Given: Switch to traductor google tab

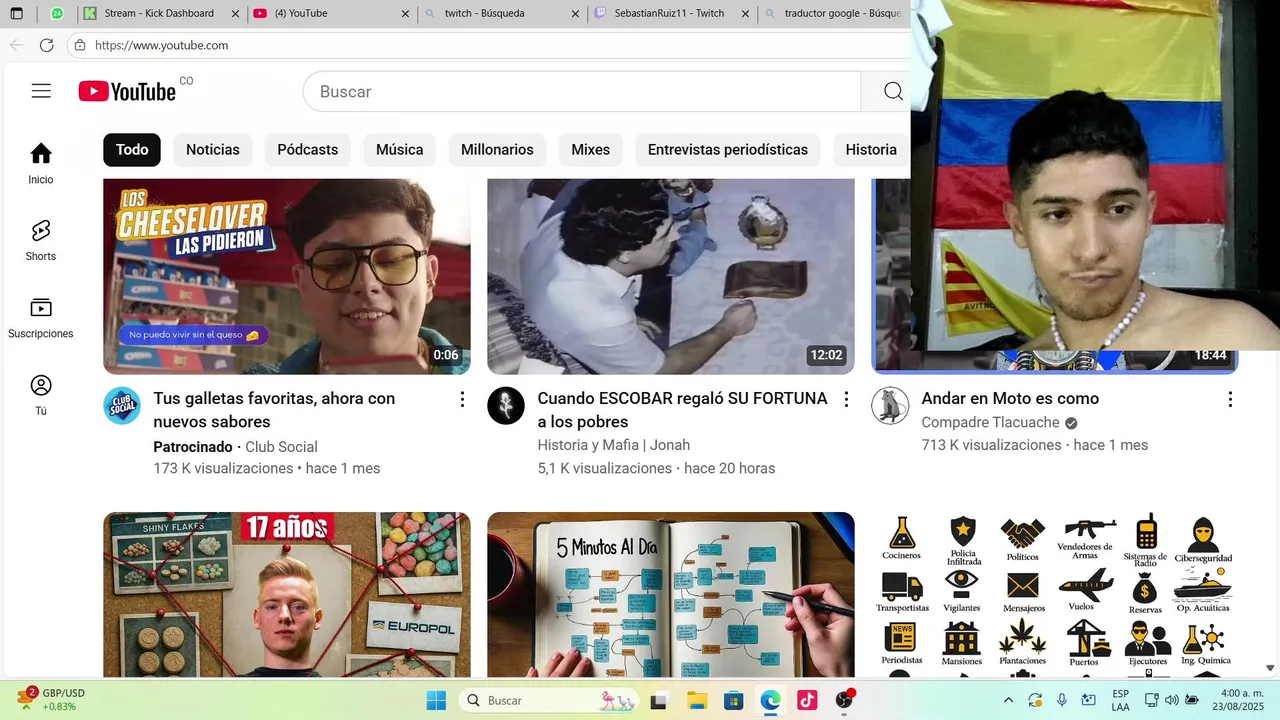Looking at the screenshot, I should click(835, 14).
